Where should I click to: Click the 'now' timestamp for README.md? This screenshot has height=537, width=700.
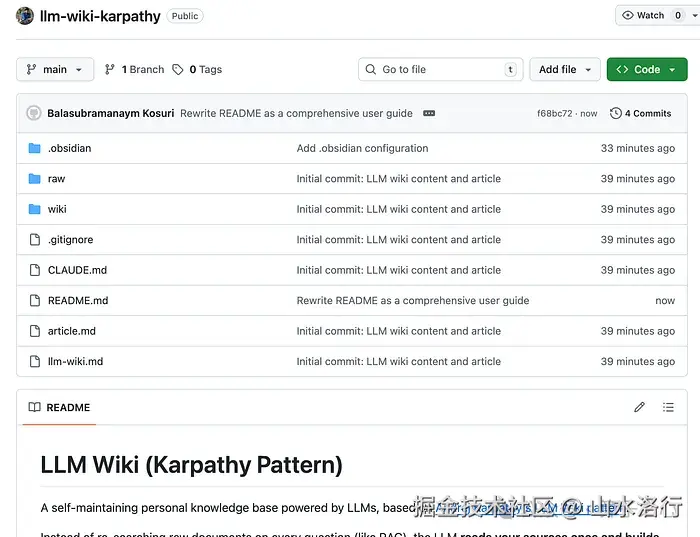coord(665,300)
